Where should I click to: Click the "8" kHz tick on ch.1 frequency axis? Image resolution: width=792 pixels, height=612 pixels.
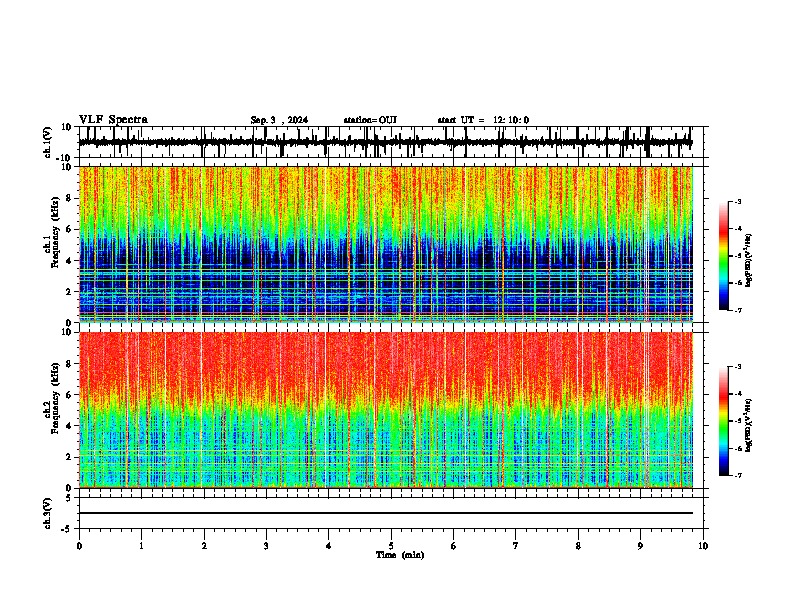(x=69, y=198)
